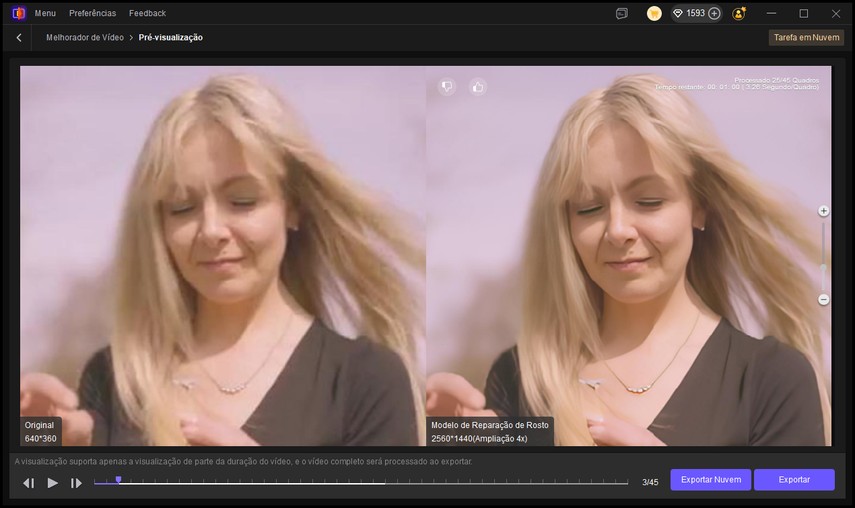Open the message screen icon in title bar
The image size is (855, 508).
(x=622, y=13)
